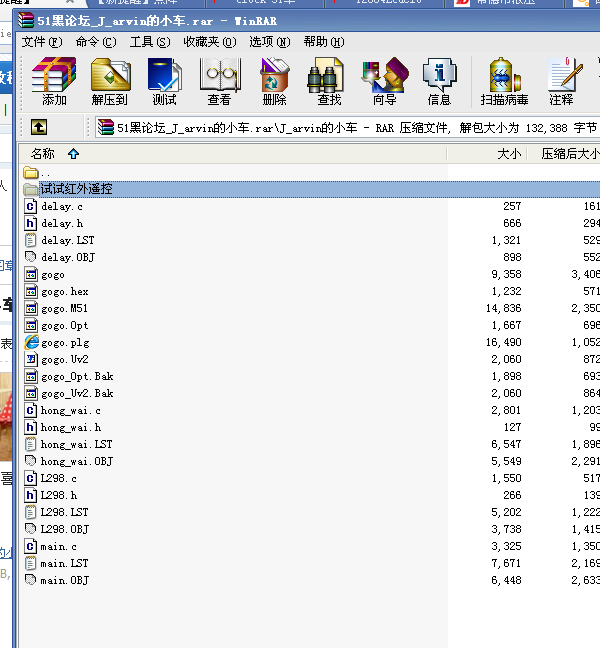Click the sort direction arrow beside 名称
The image size is (600, 648).
74,154
